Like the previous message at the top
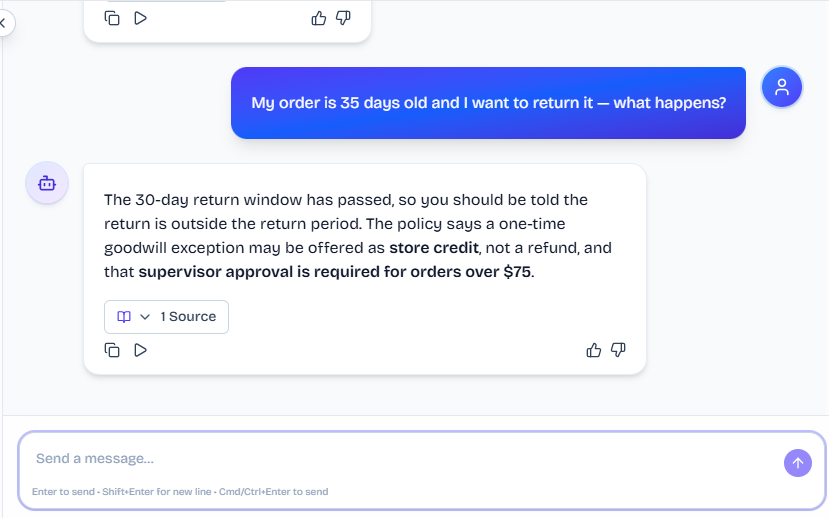Viewport: 829px width, 518px height. click(319, 18)
